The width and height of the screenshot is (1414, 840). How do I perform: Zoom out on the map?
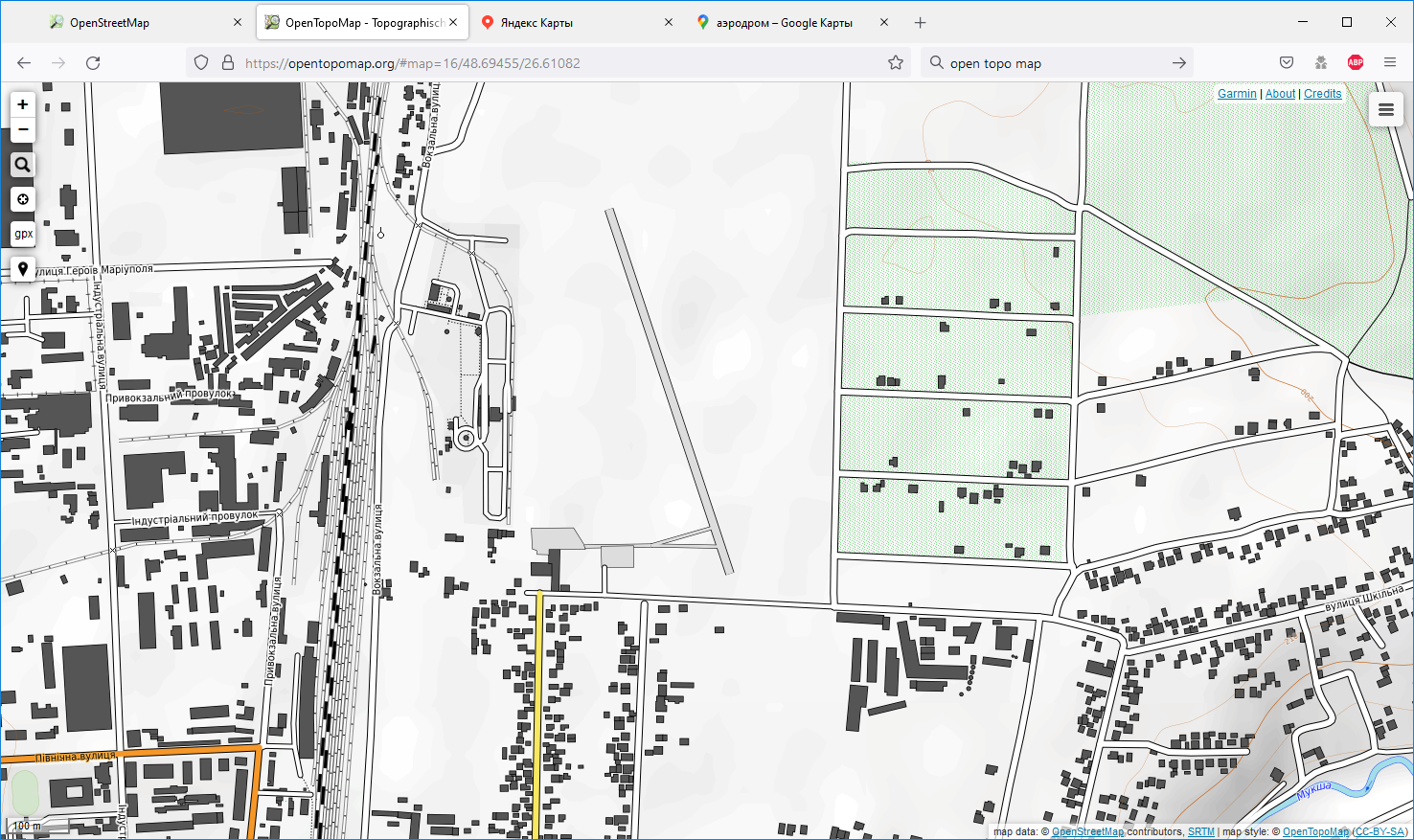pyautogui.click(x=23, y=129)
